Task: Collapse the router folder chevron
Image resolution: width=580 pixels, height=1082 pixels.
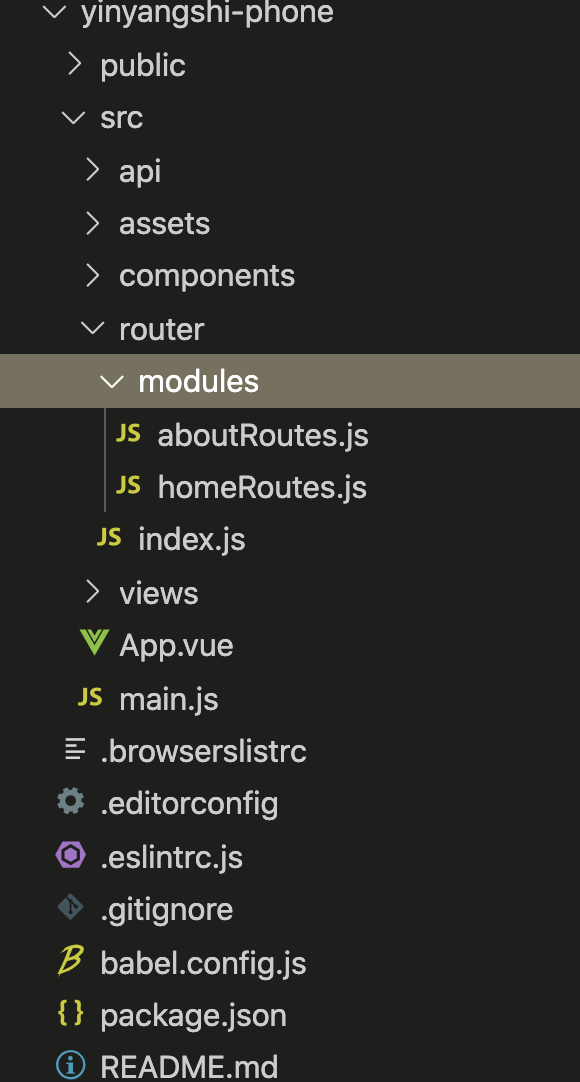Action: click(92, 328)
